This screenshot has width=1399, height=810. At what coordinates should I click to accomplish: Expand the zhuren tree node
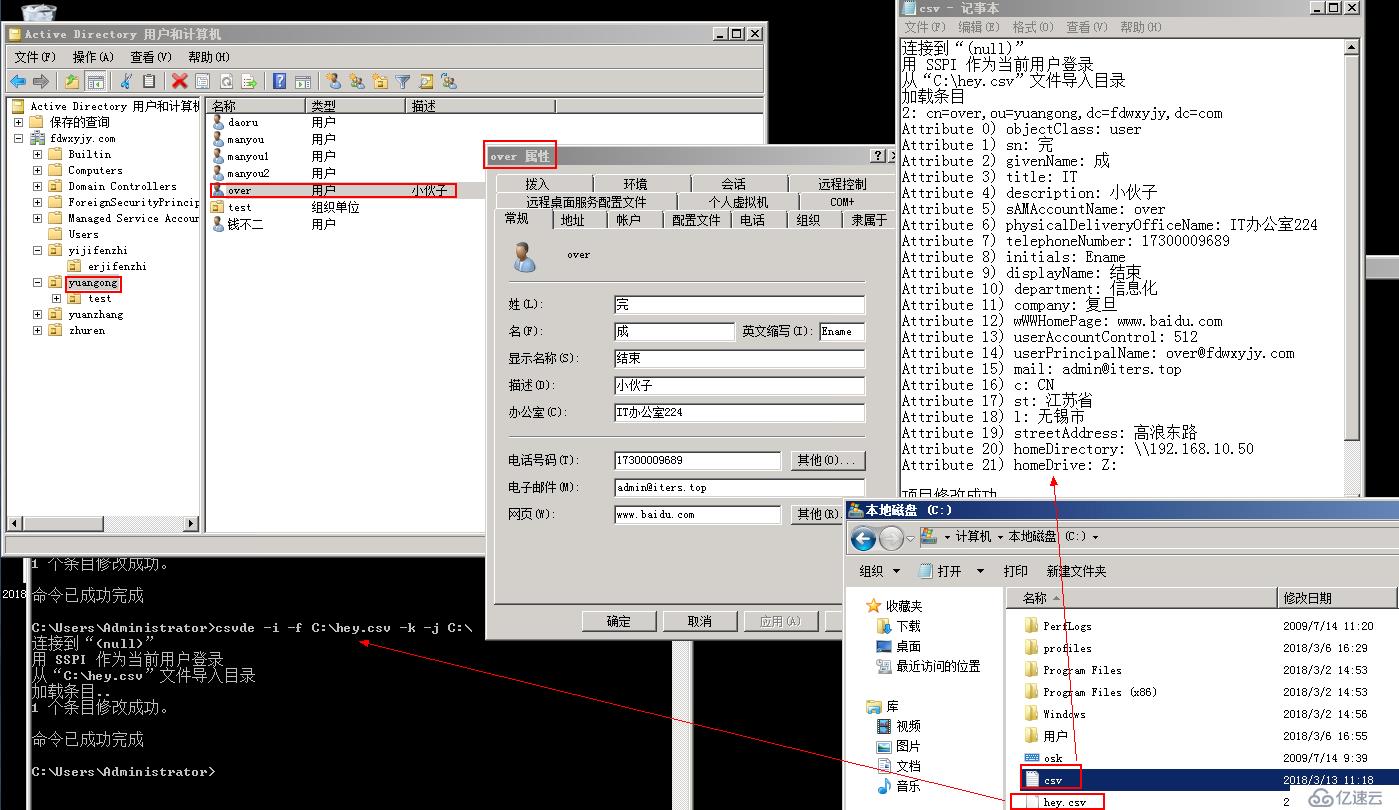(38, 330)
